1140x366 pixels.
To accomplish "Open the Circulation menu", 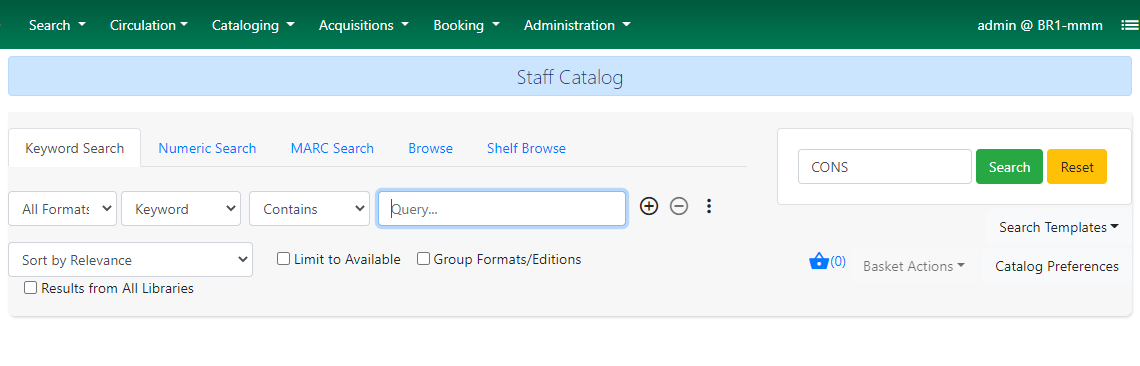I will click(148, 25).
